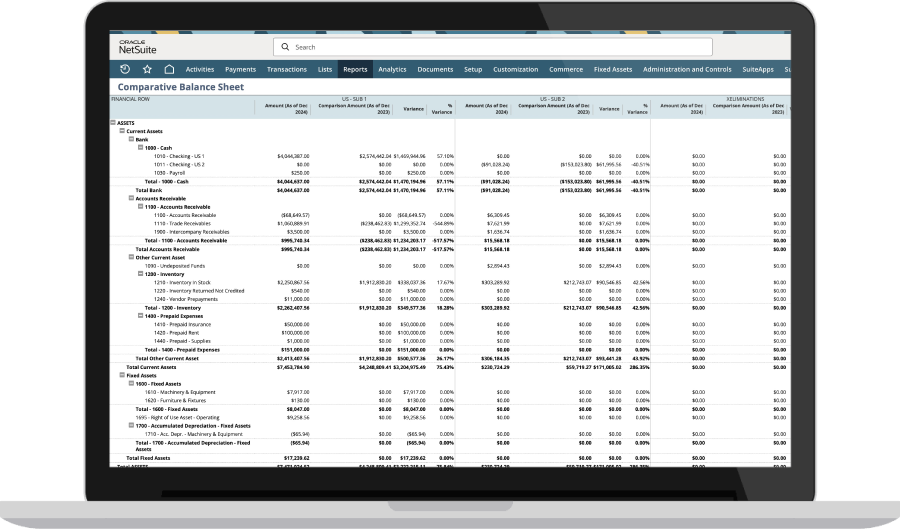Viewport: 900px width, 529px height.
Task: Open the Transactions menu
Action: point(286,69)
